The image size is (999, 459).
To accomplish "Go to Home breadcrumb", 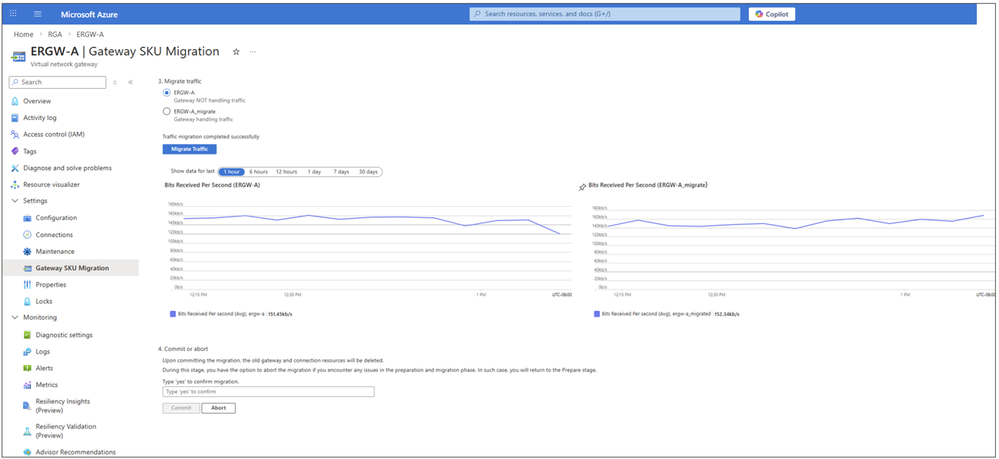I will tap(24, 34).
